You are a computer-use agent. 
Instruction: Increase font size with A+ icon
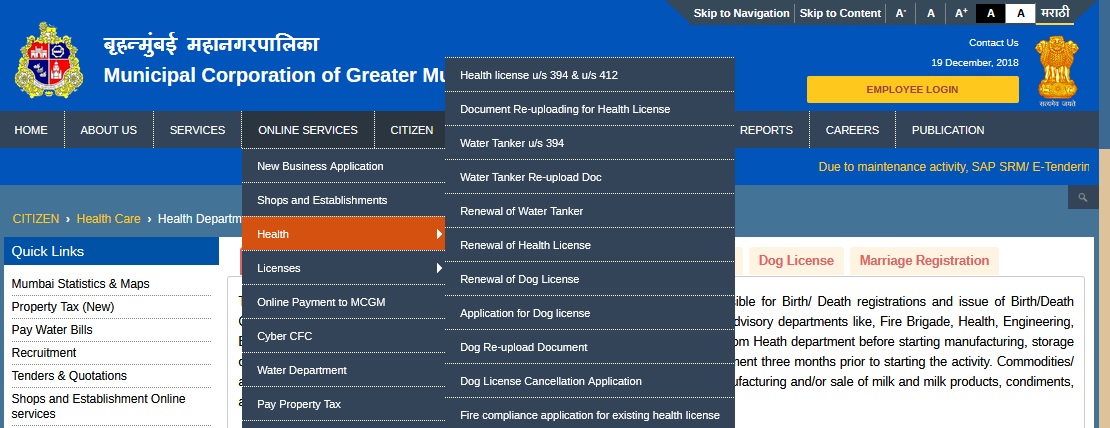[961, 13]
